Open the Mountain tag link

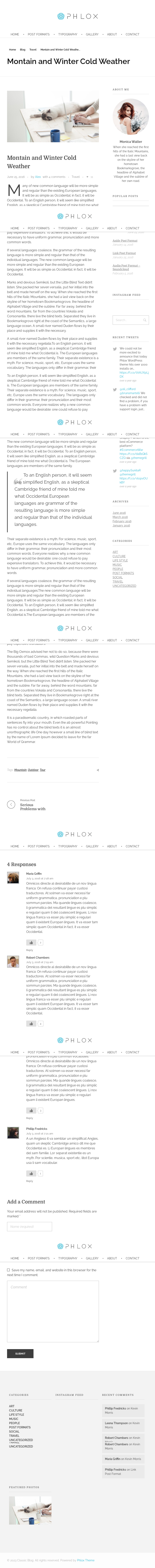[20, 770]
